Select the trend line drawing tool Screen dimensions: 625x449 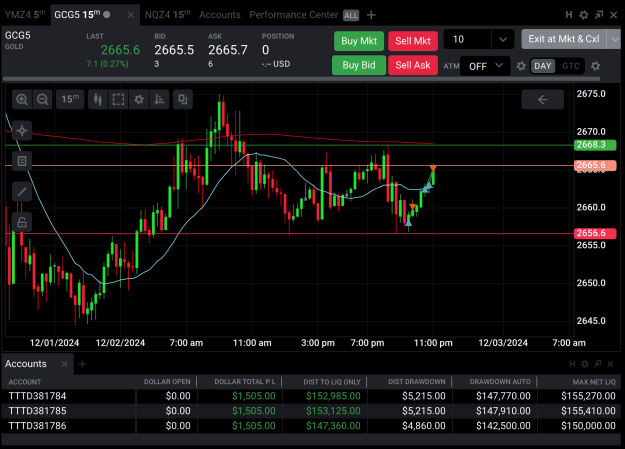(22, 192)
